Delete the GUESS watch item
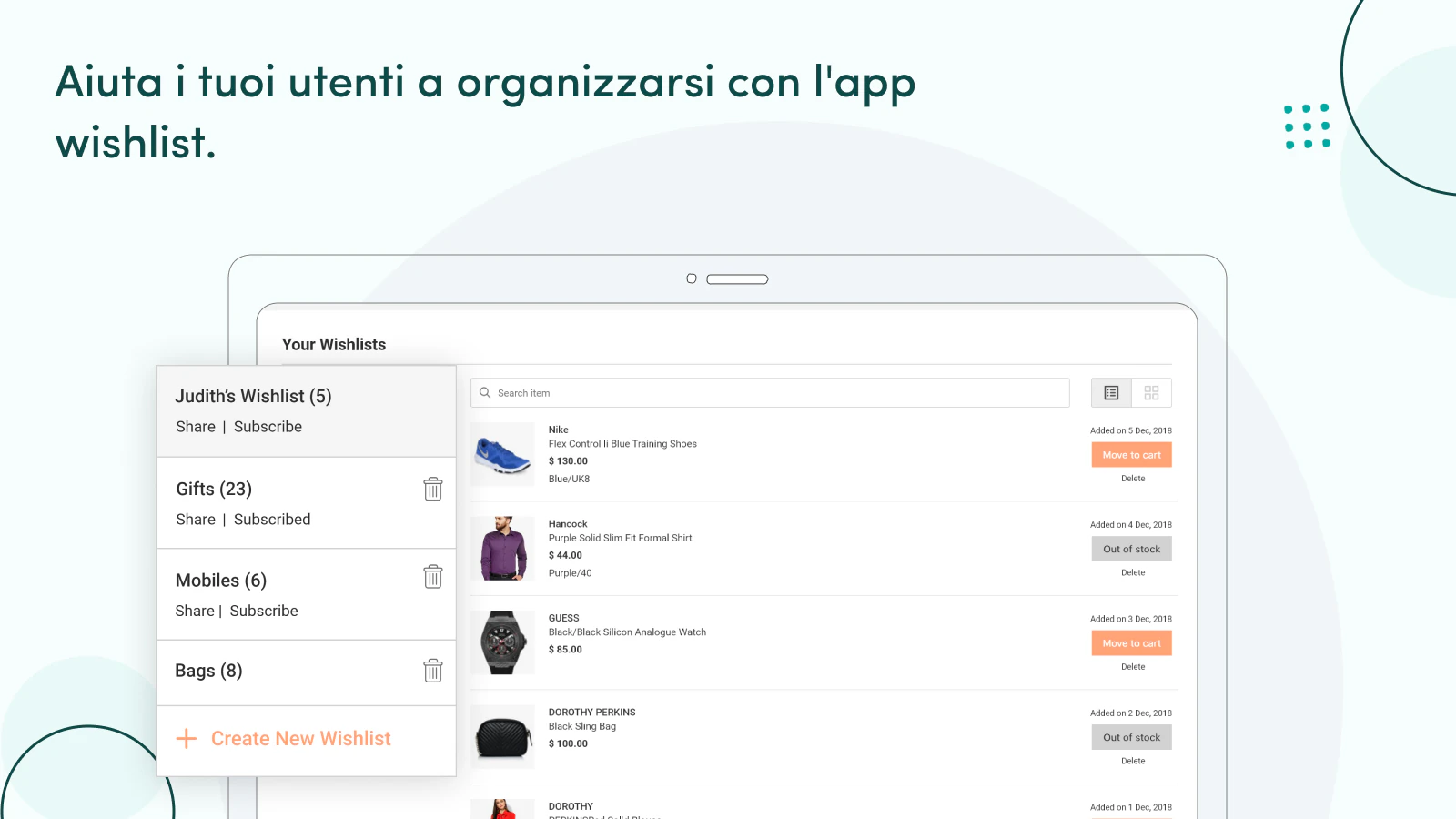Image resolution: width=1456 pixels, height=819 pixels. click(x=1133, y=667)
